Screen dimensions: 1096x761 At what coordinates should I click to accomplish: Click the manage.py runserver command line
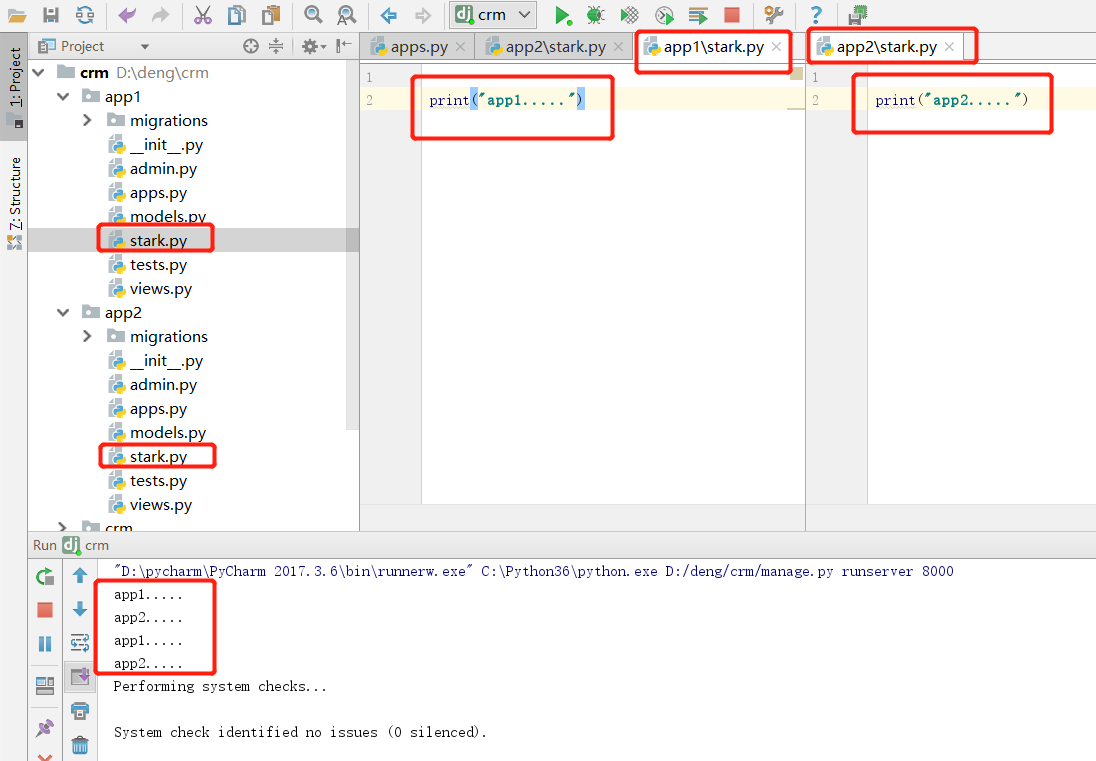point(533,572)
